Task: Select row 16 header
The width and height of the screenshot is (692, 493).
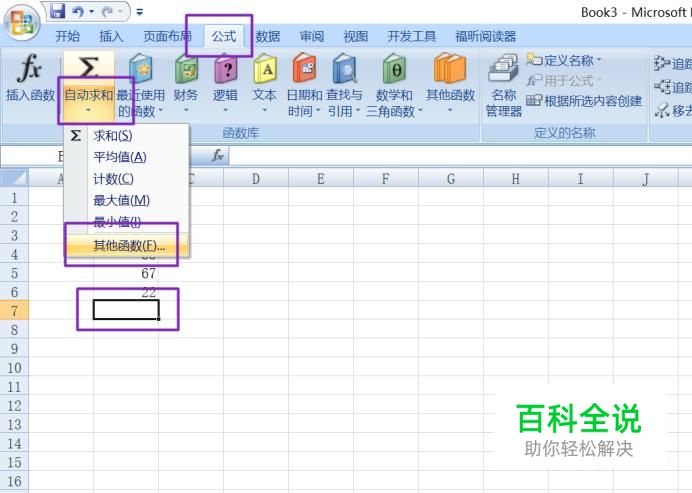Action: tap(14, 481)
